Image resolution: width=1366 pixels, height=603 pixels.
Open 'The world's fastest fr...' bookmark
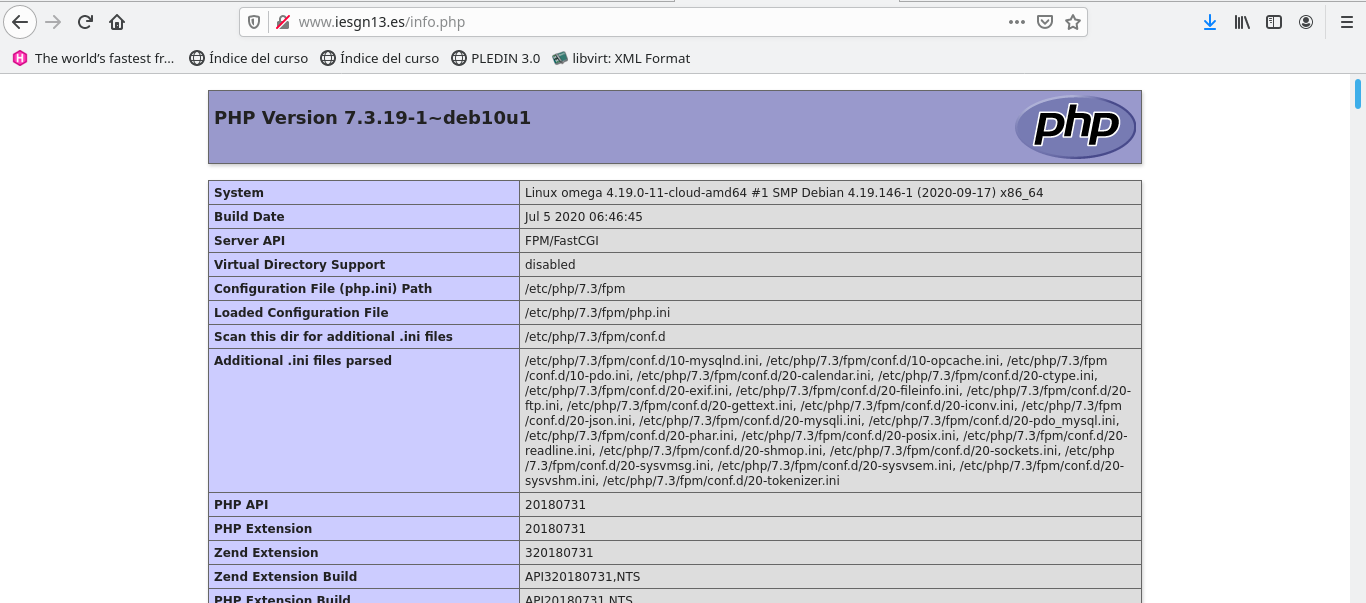tap(93, 58)
